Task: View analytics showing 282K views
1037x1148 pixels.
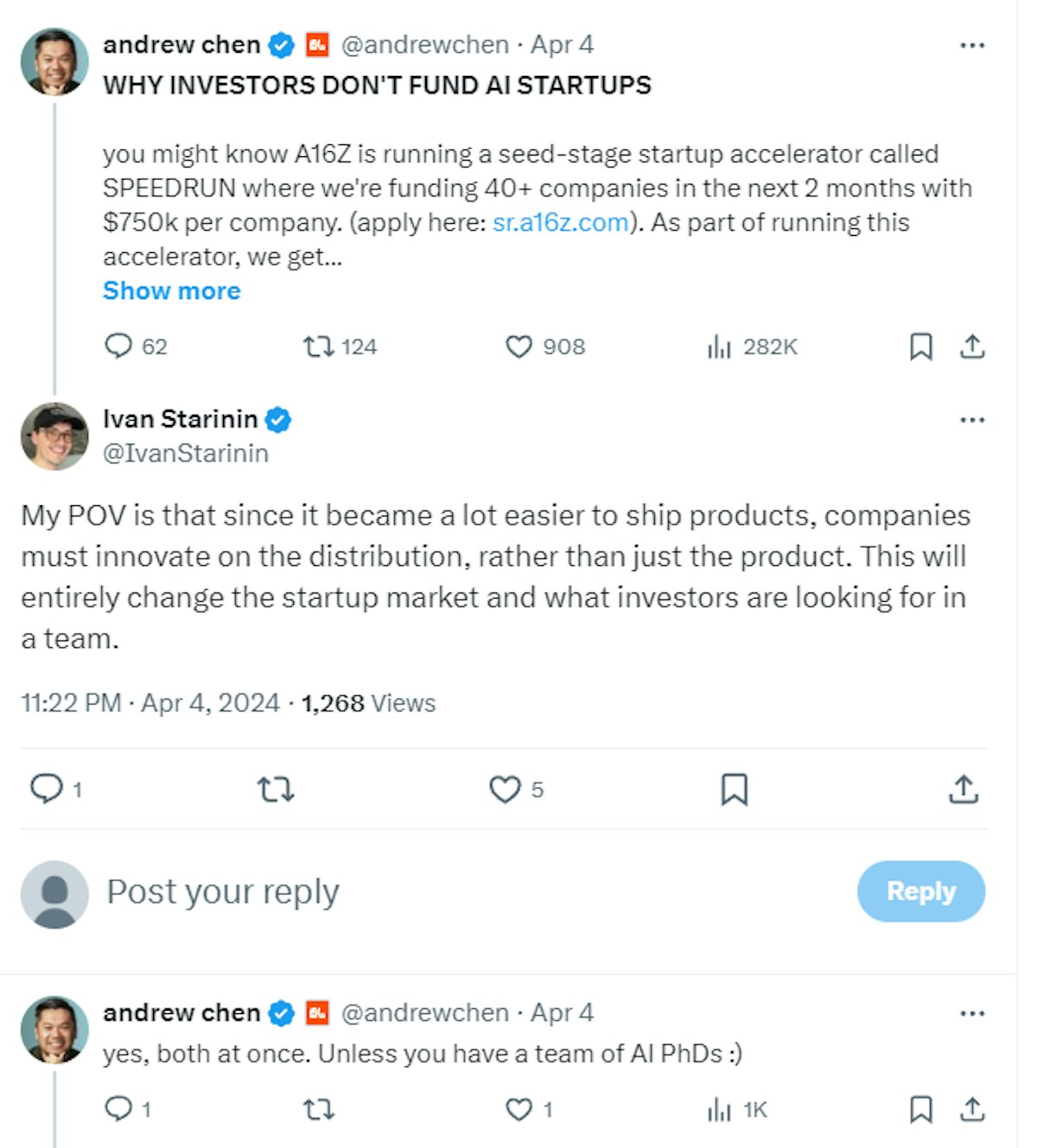Action: (719, 347)
